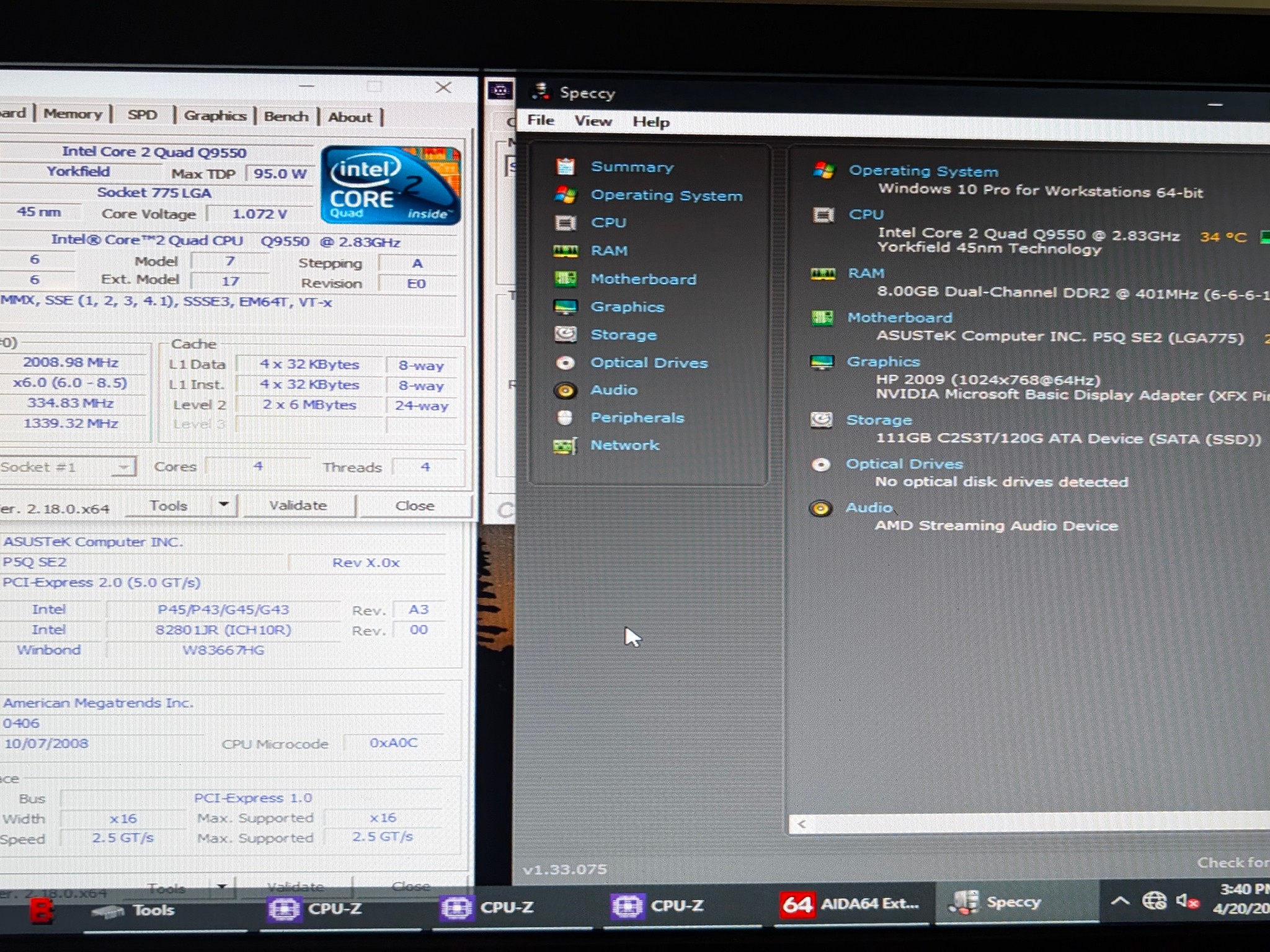This screenshot has width=1270, height=952.
Task: Click the Graphics icon in summary pane
Action: (822, 362)
